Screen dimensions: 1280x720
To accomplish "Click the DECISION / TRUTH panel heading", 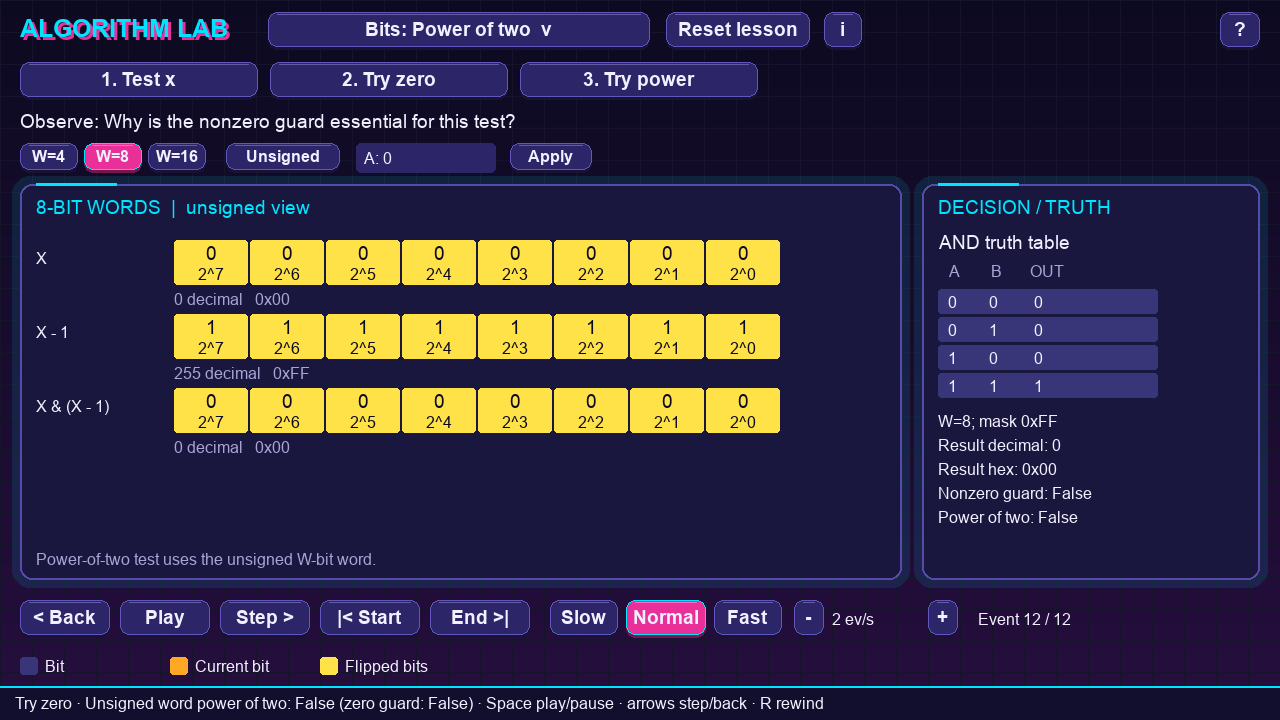I will [x=1024, y=208].
